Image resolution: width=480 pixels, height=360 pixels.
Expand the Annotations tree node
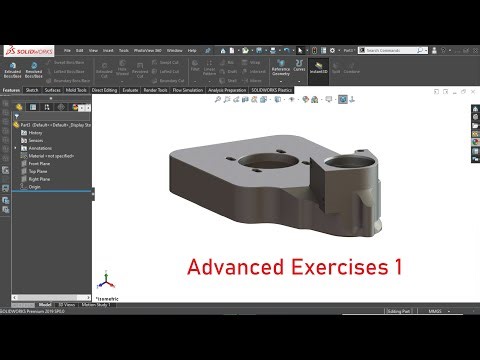click(x=15, y=148)
